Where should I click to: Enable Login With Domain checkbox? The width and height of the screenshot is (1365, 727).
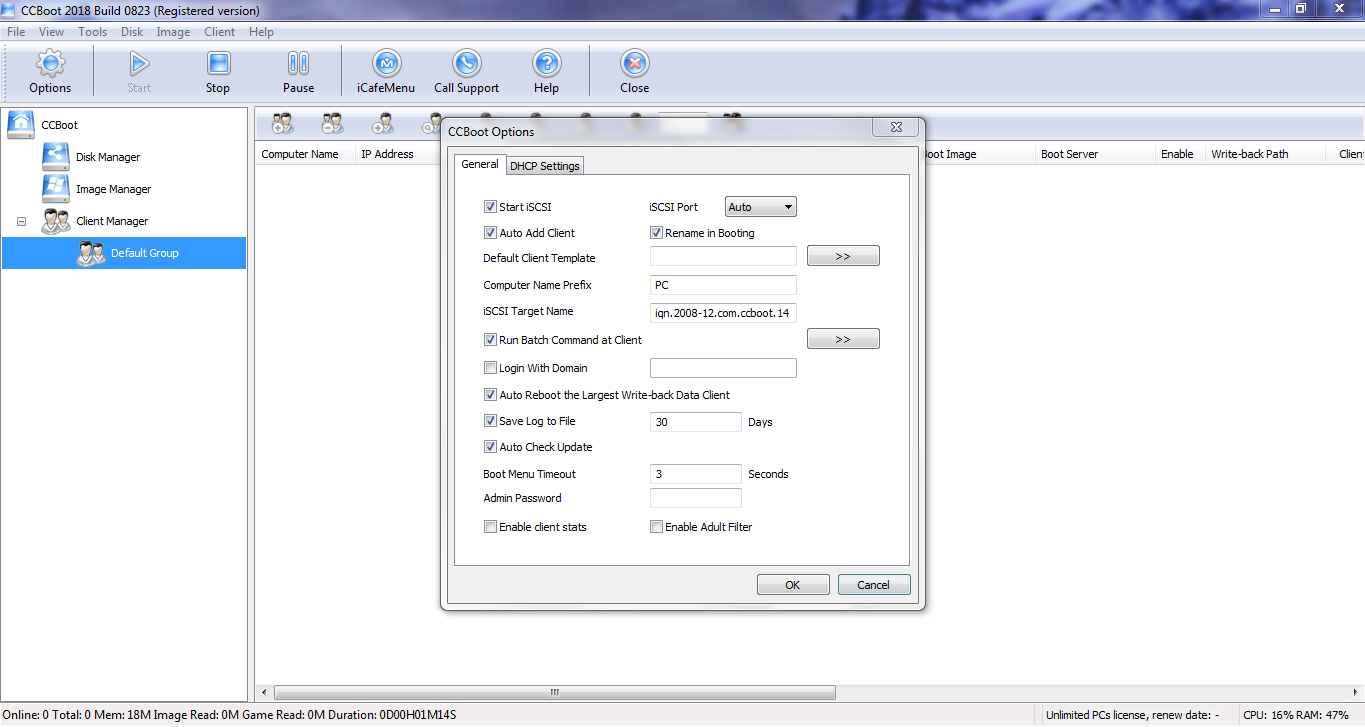(x=490, y=368)
